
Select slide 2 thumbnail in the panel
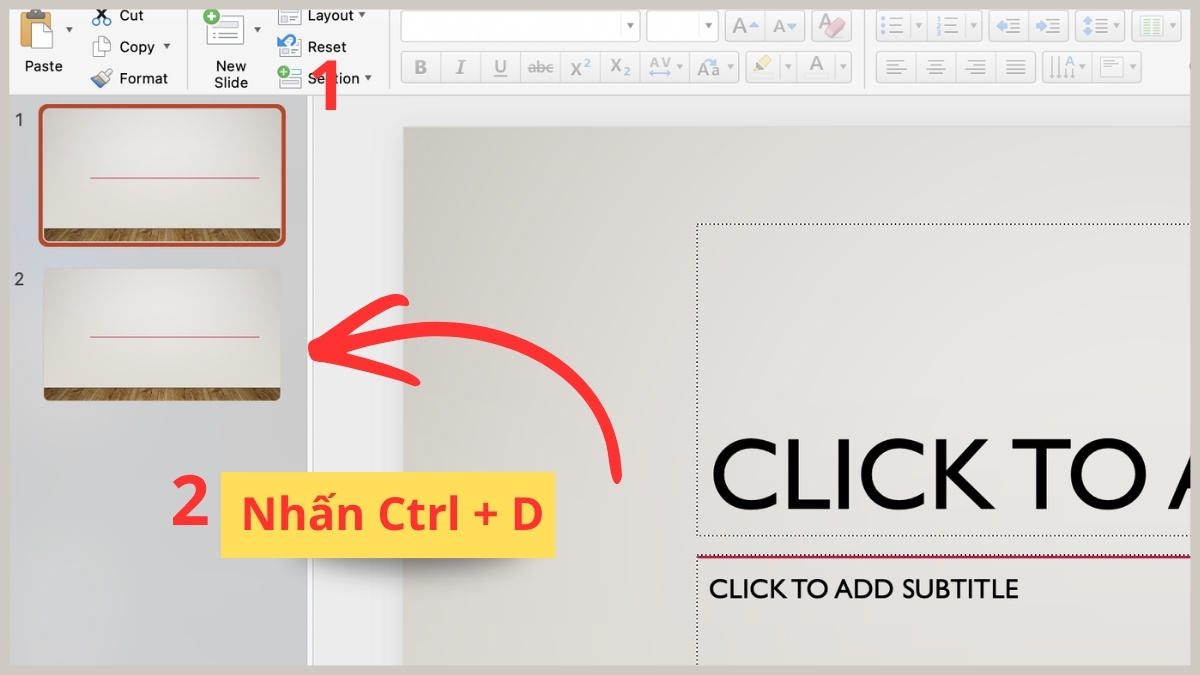[162, 335]
